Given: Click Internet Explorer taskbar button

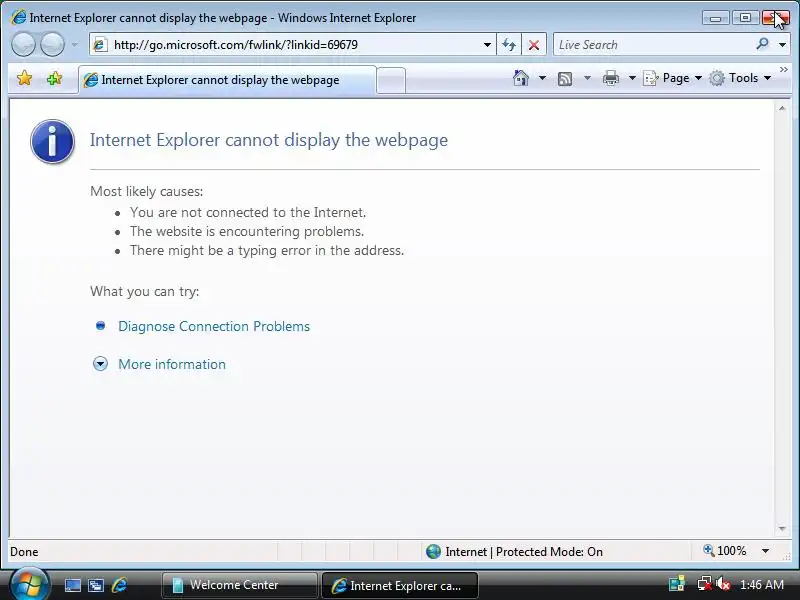Looking at the screenshot, I should [x=400, y=585].
